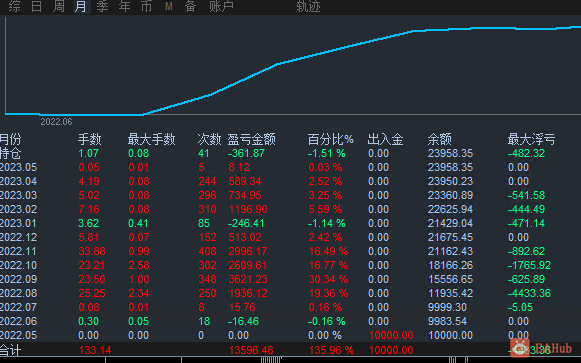Click the 589.34 profit value for 2023.04
Screen dimensions: 581x363
245,181
